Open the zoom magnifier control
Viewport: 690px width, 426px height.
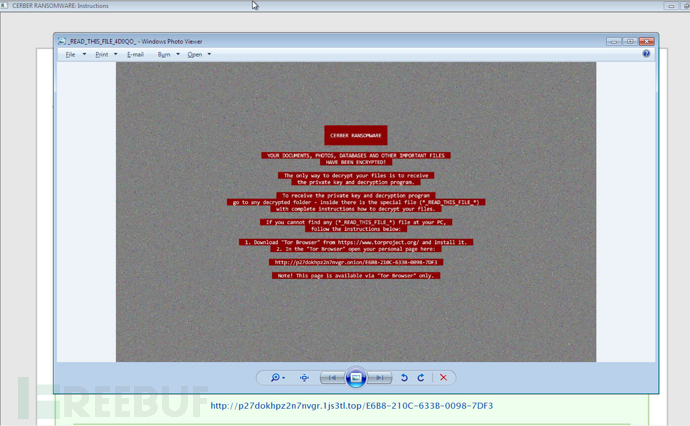277,378
